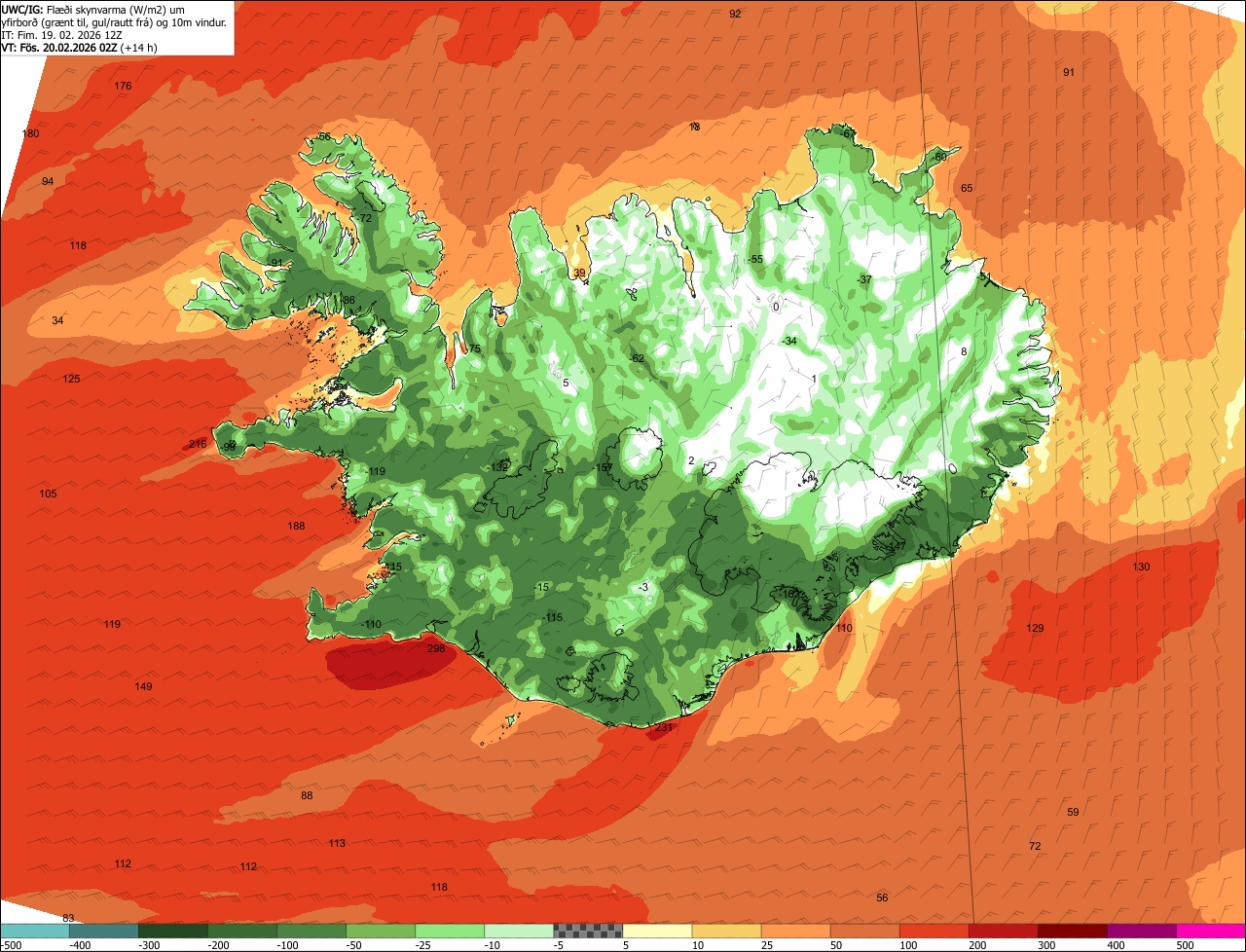The height and width of the screenshot is (952, 1246).
Task: Click the orange 50 to 100 legend swatch
Action: click(863, 931)
